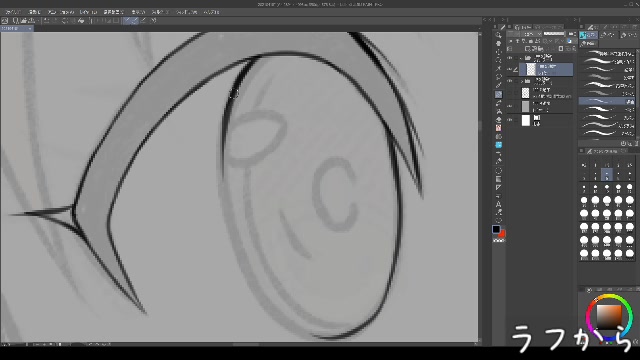Select the magic wand Auto select tool
The image size is (640, 360).
tap(498, 69)
